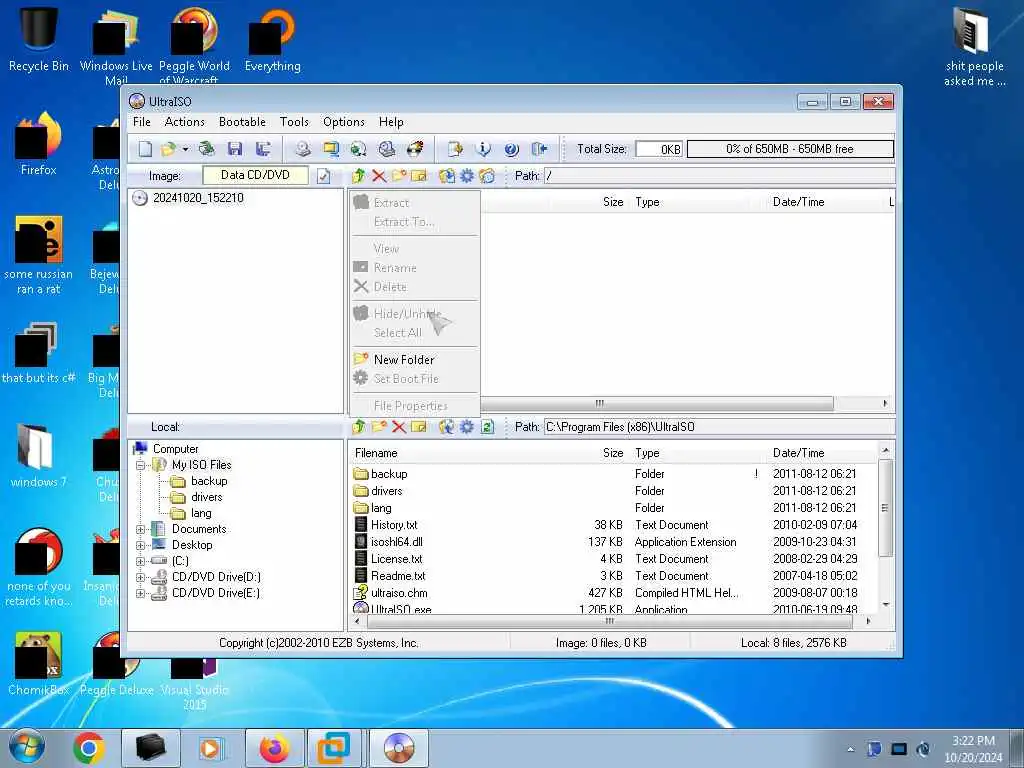Click the globe icon in Local toolbar

447,427
